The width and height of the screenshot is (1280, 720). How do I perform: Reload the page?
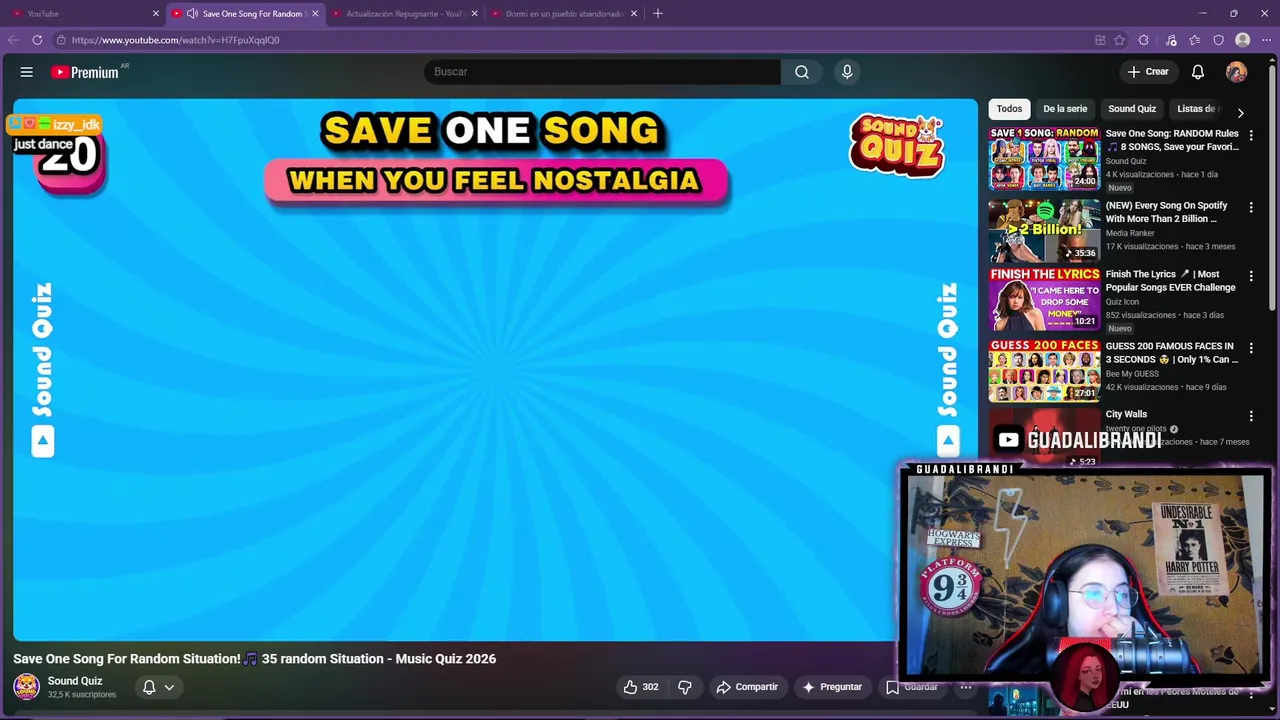tap(37, 40)
